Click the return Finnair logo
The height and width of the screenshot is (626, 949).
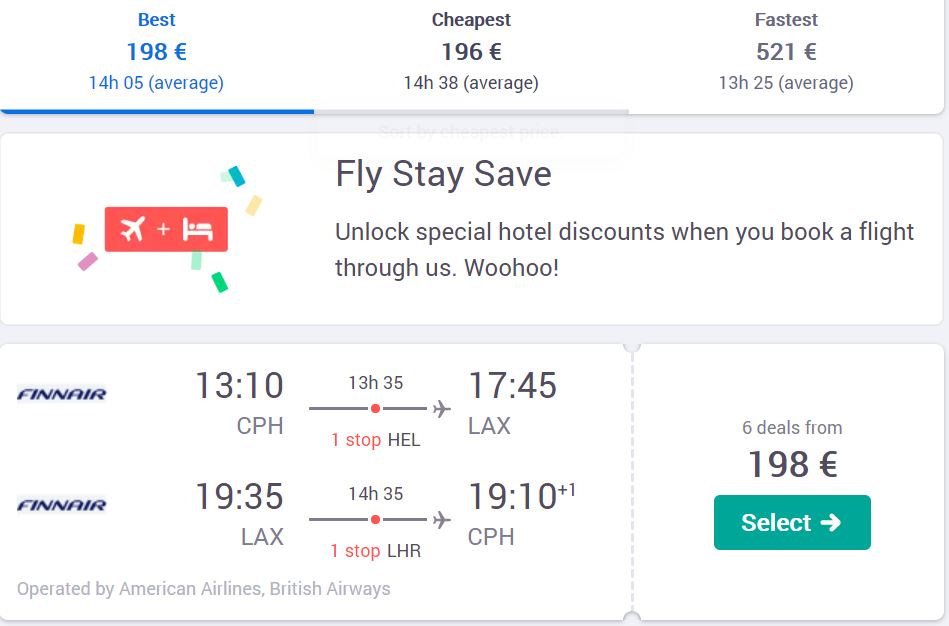62,505
